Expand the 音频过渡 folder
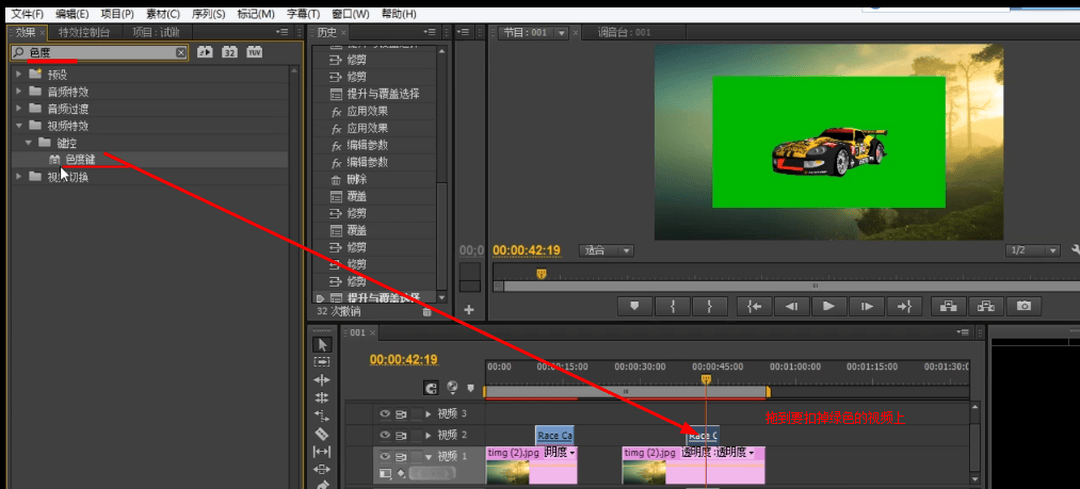1080x489 pixels. 19,109
